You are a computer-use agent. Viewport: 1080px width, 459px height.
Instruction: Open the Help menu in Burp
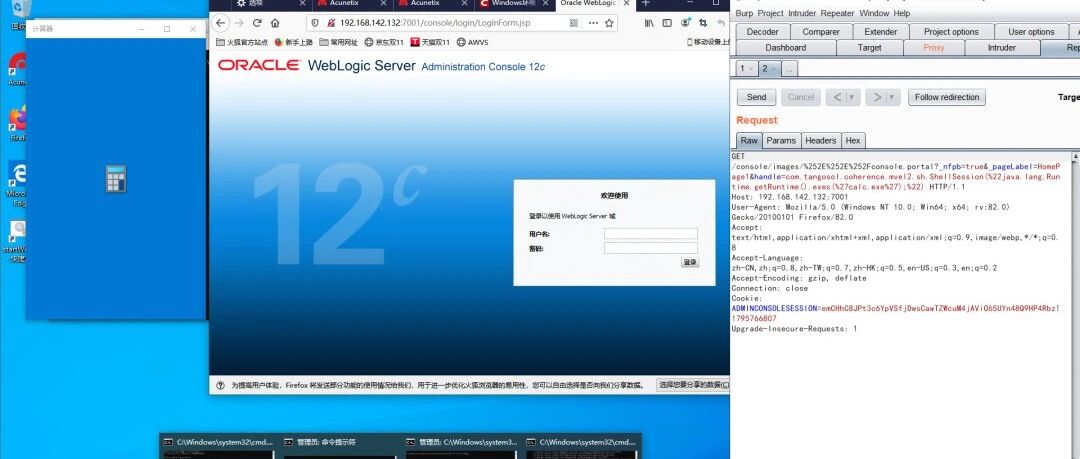[x=902, y=13]
